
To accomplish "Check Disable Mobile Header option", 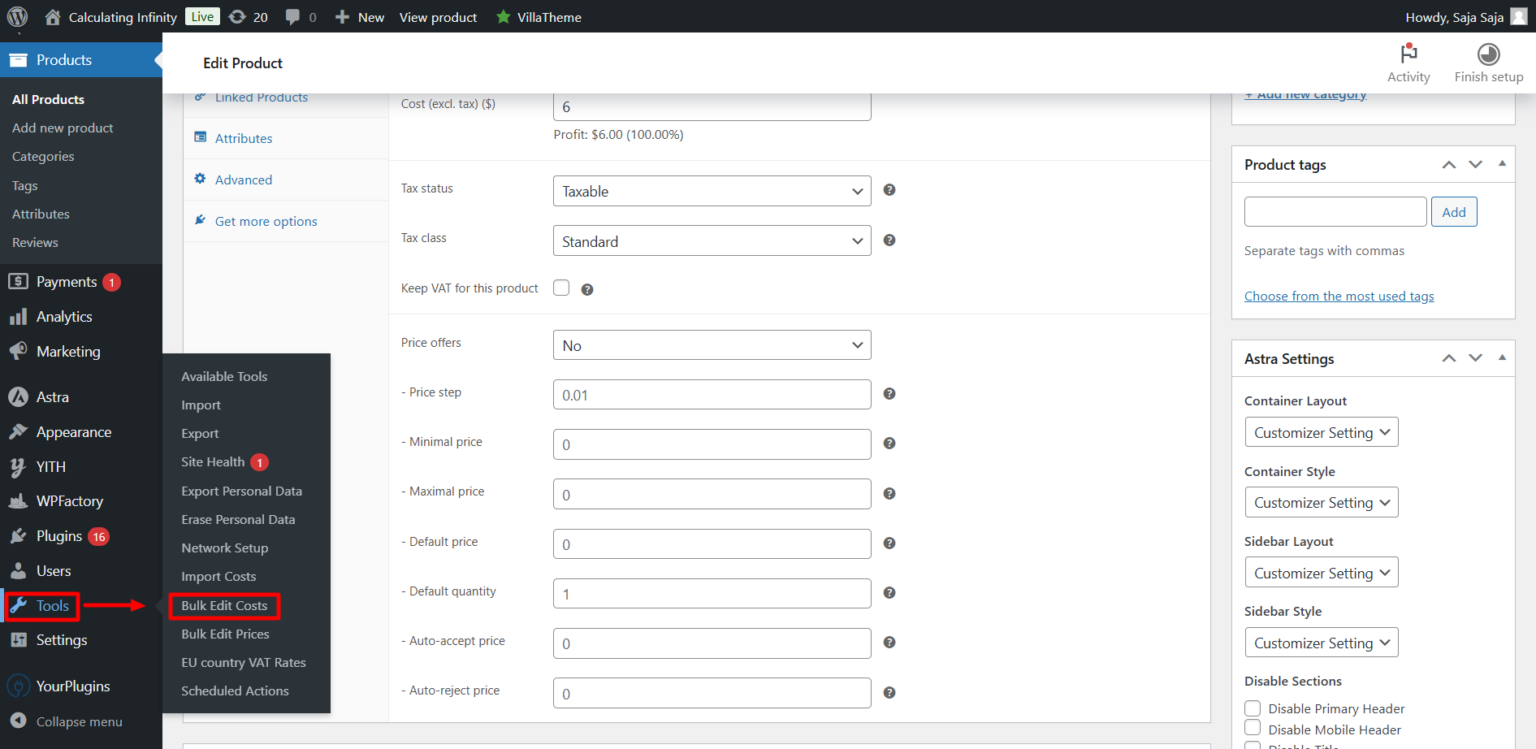I will click(1252, 729).
